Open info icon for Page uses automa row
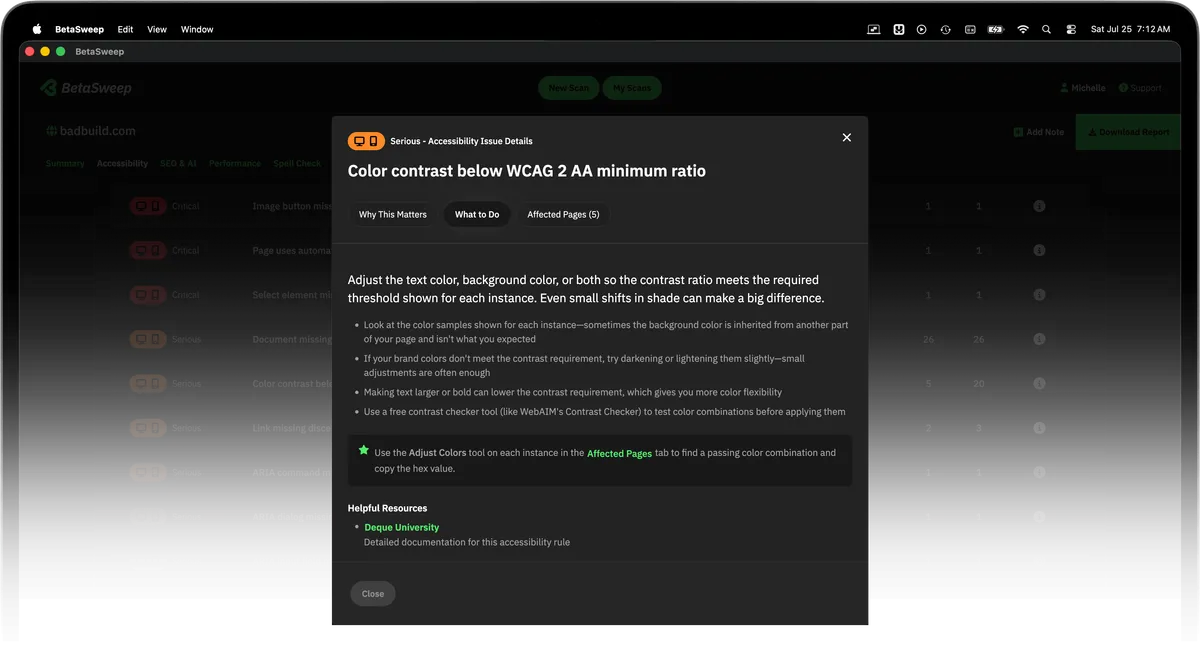Screen dimensions: 1200x665 click(1039, 250)
